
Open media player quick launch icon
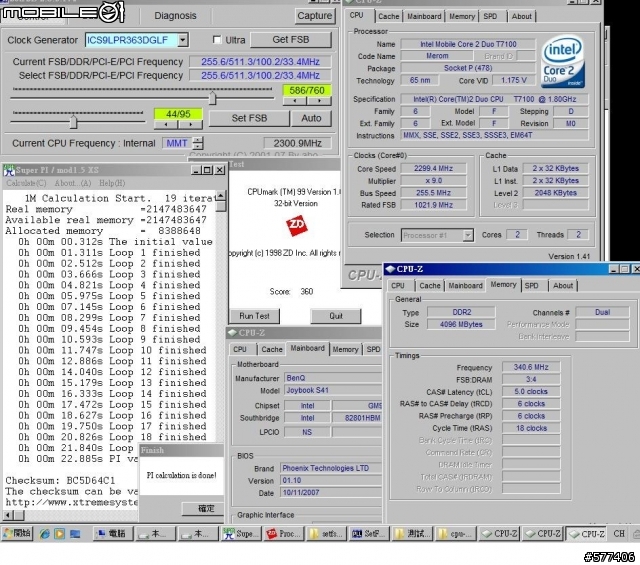pos(60,534)
